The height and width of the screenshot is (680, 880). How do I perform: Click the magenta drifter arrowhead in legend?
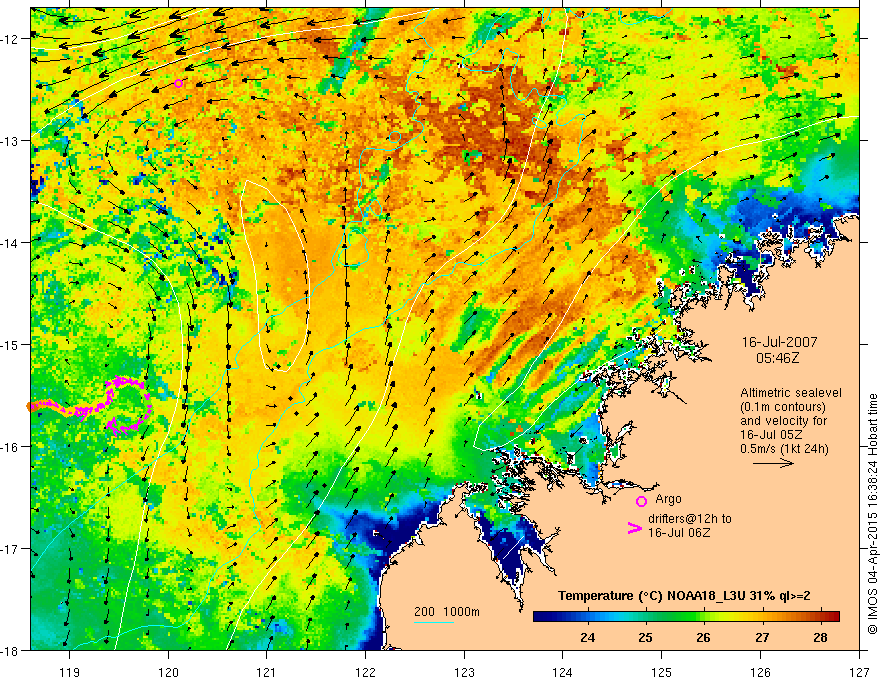[x=635, y=529]
